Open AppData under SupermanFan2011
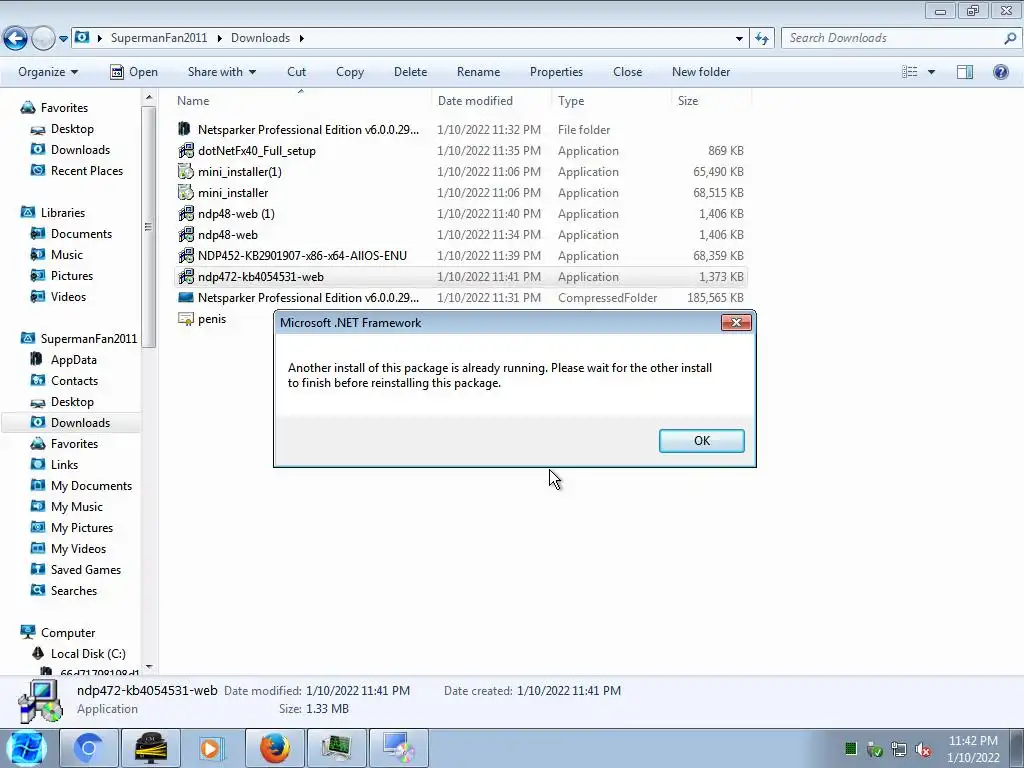 73,360
